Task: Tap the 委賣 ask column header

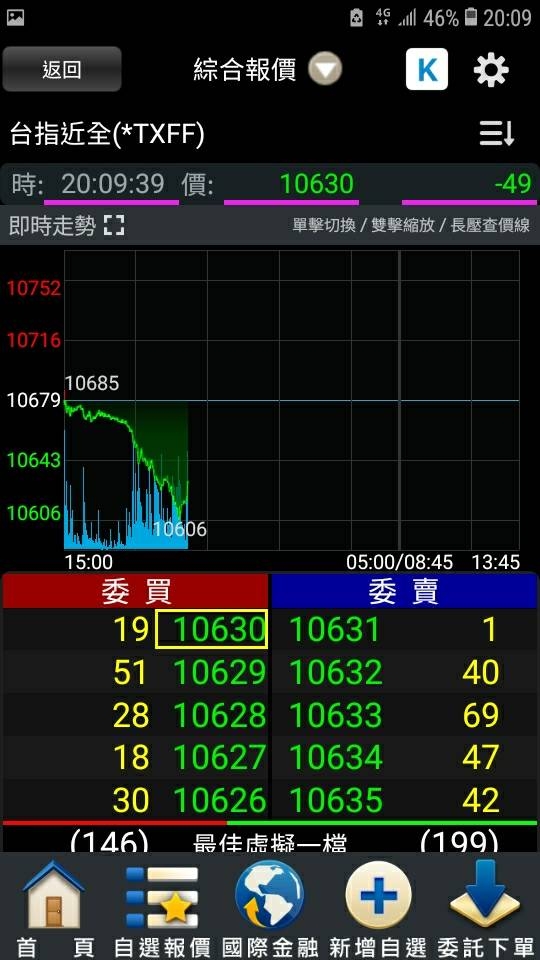Action: [404, 591]
